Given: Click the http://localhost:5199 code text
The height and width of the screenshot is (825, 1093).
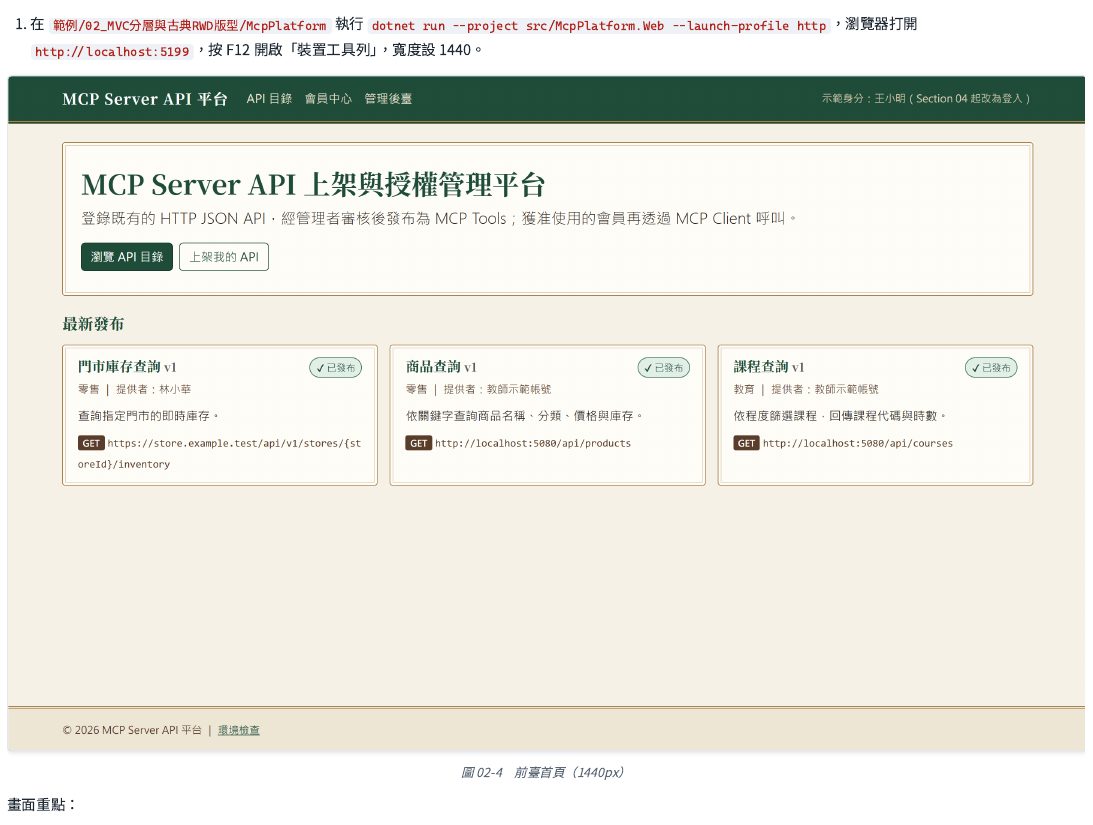Looking at the screenshot, I should (112, 52).
